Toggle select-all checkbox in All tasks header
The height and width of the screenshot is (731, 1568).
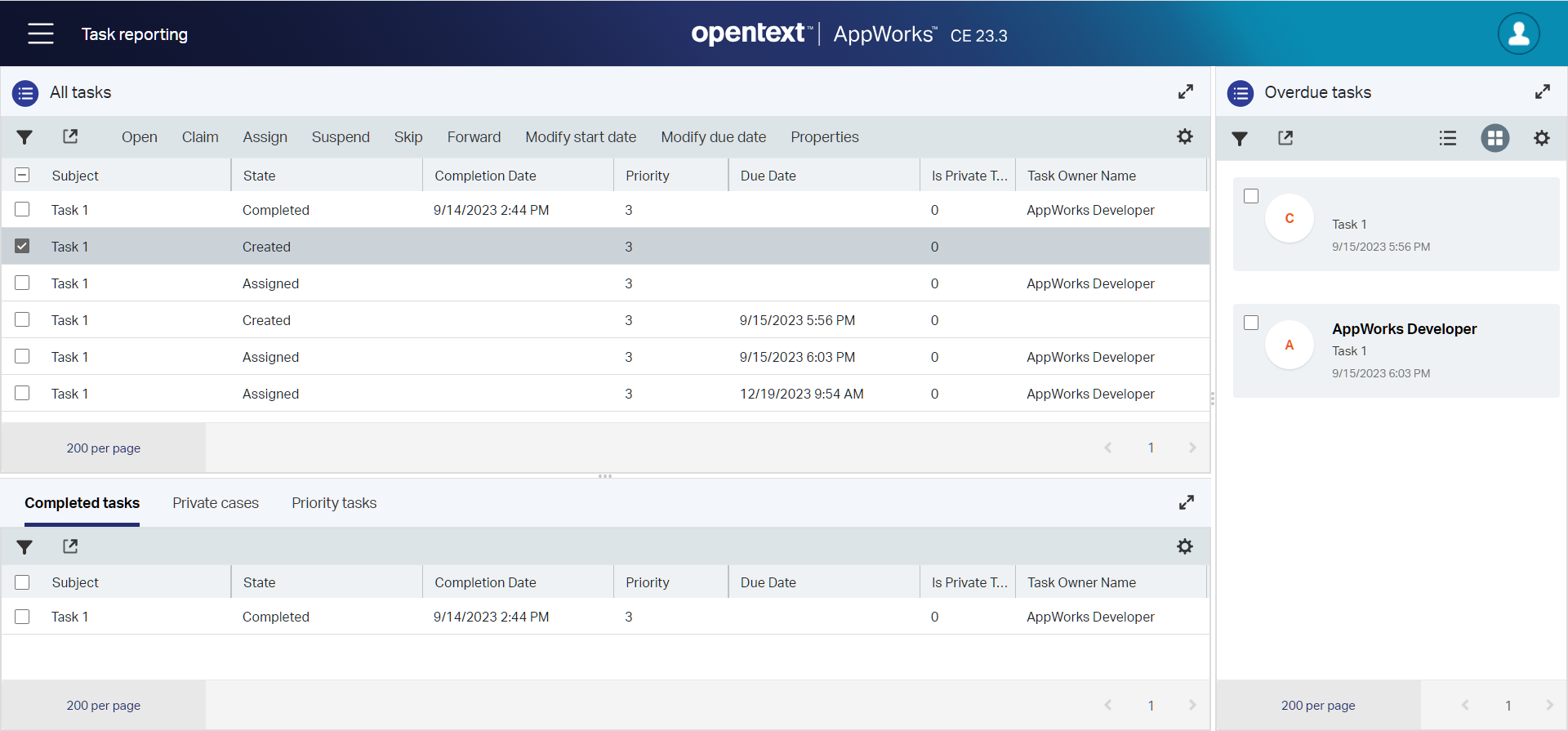point(22,175)
